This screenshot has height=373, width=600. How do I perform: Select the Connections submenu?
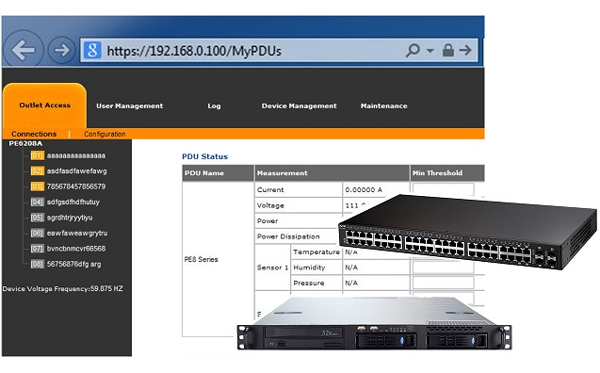[x=34, y=134]
